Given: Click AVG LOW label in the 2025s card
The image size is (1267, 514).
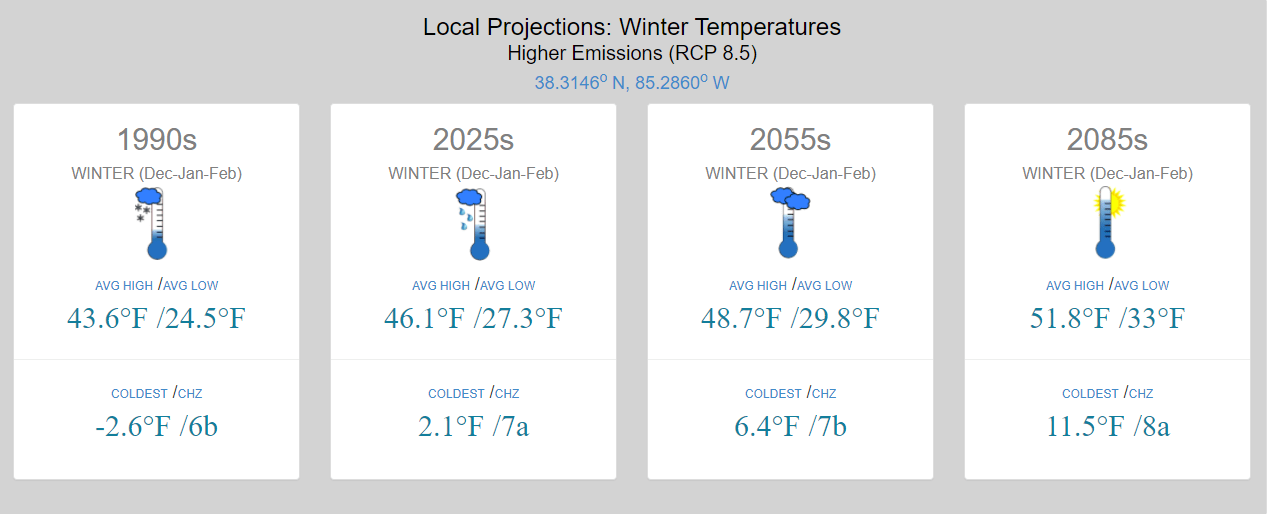Looking at the screenshot, I should [508, 286].
